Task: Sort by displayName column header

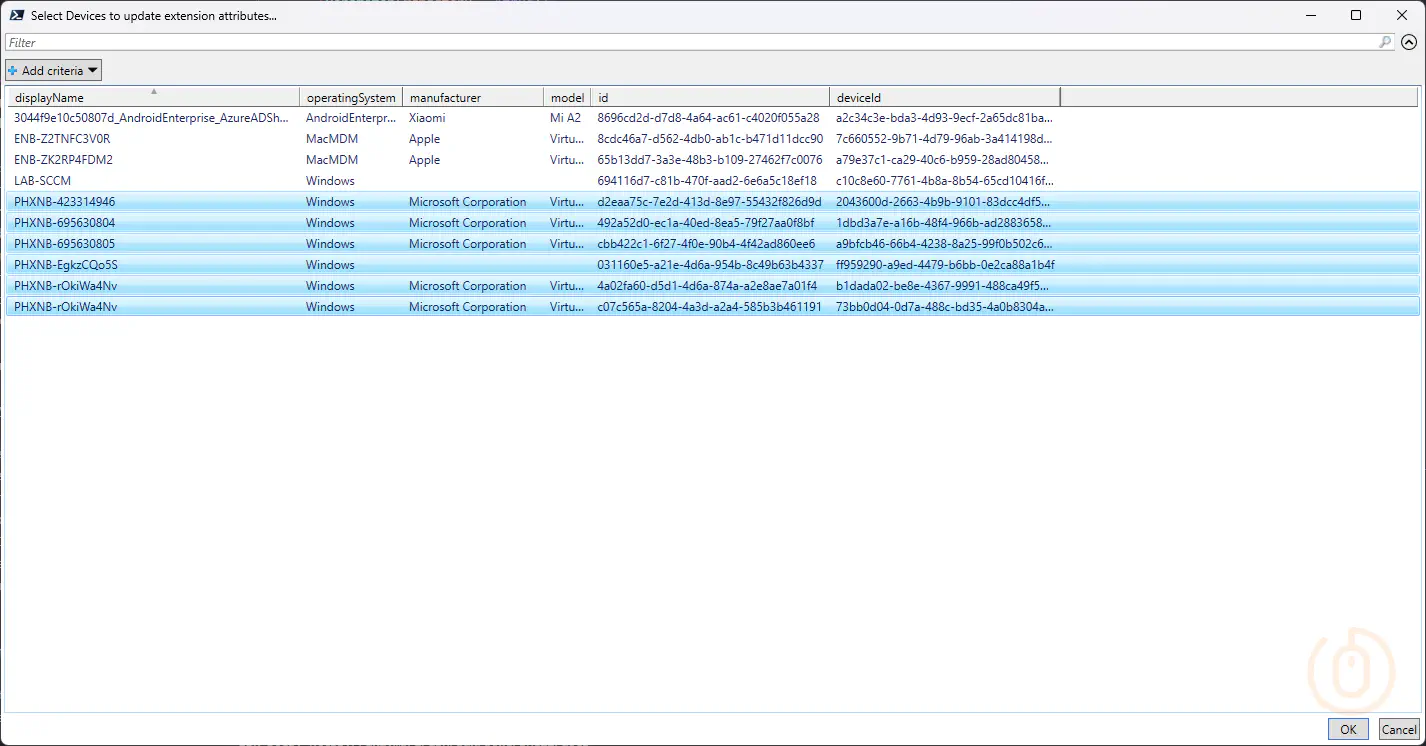Action: click(x=150, y=98)
